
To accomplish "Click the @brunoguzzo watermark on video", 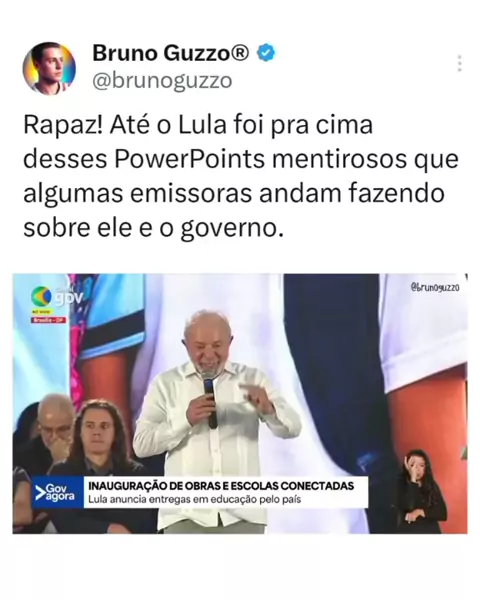I will coord(435,287).
